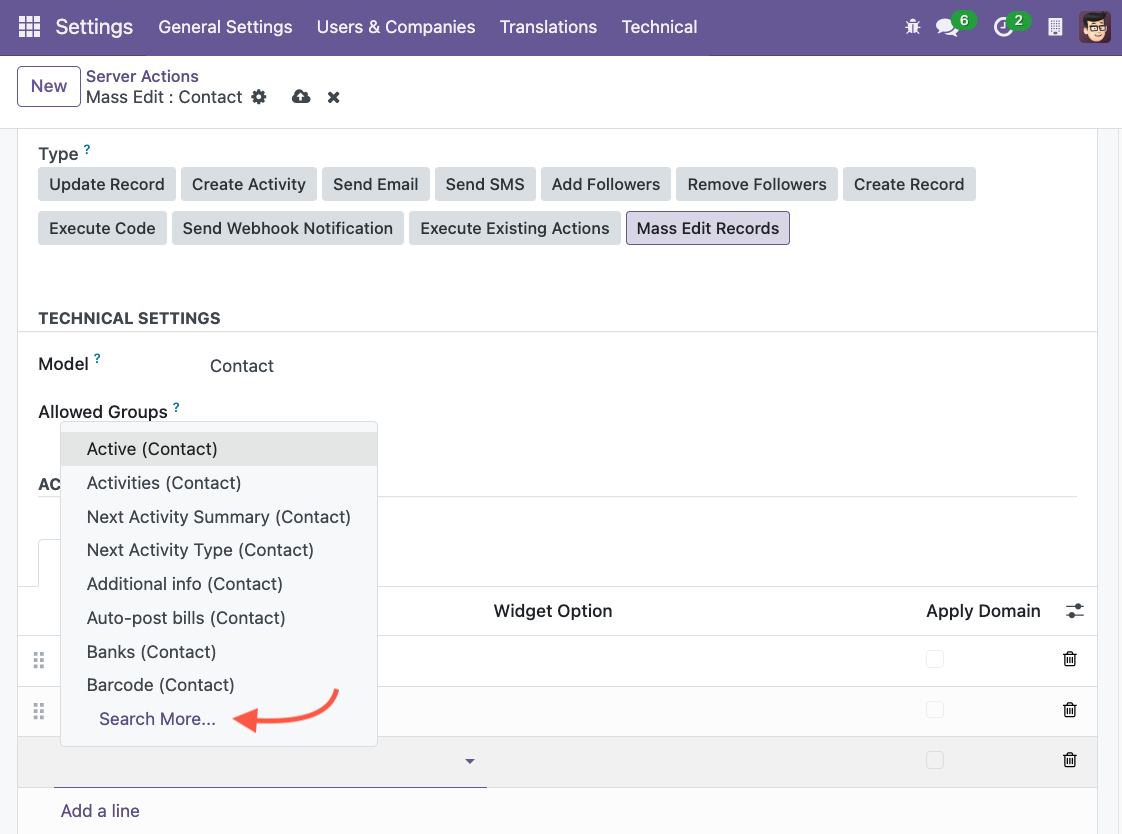This screenshot has height=834, width=1122.
Task: Click the help question mark beside Type
Action: (x=87, y=149)
